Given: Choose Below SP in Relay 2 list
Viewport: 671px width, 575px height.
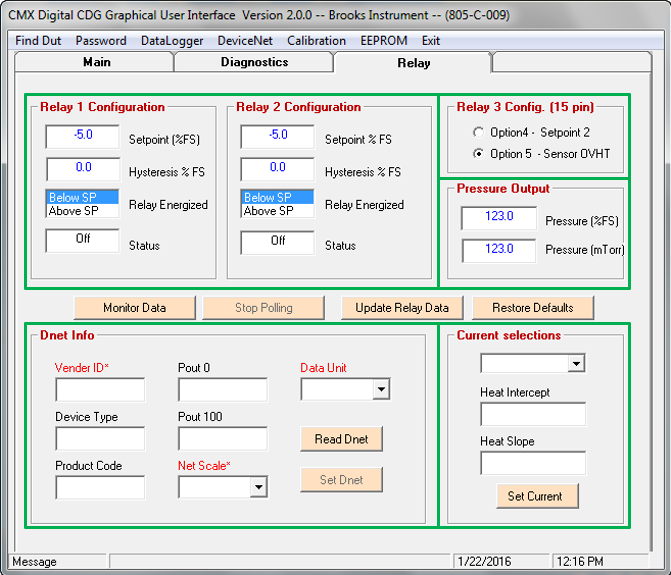Looking at the screenshot, I should [x=277, y=197].
